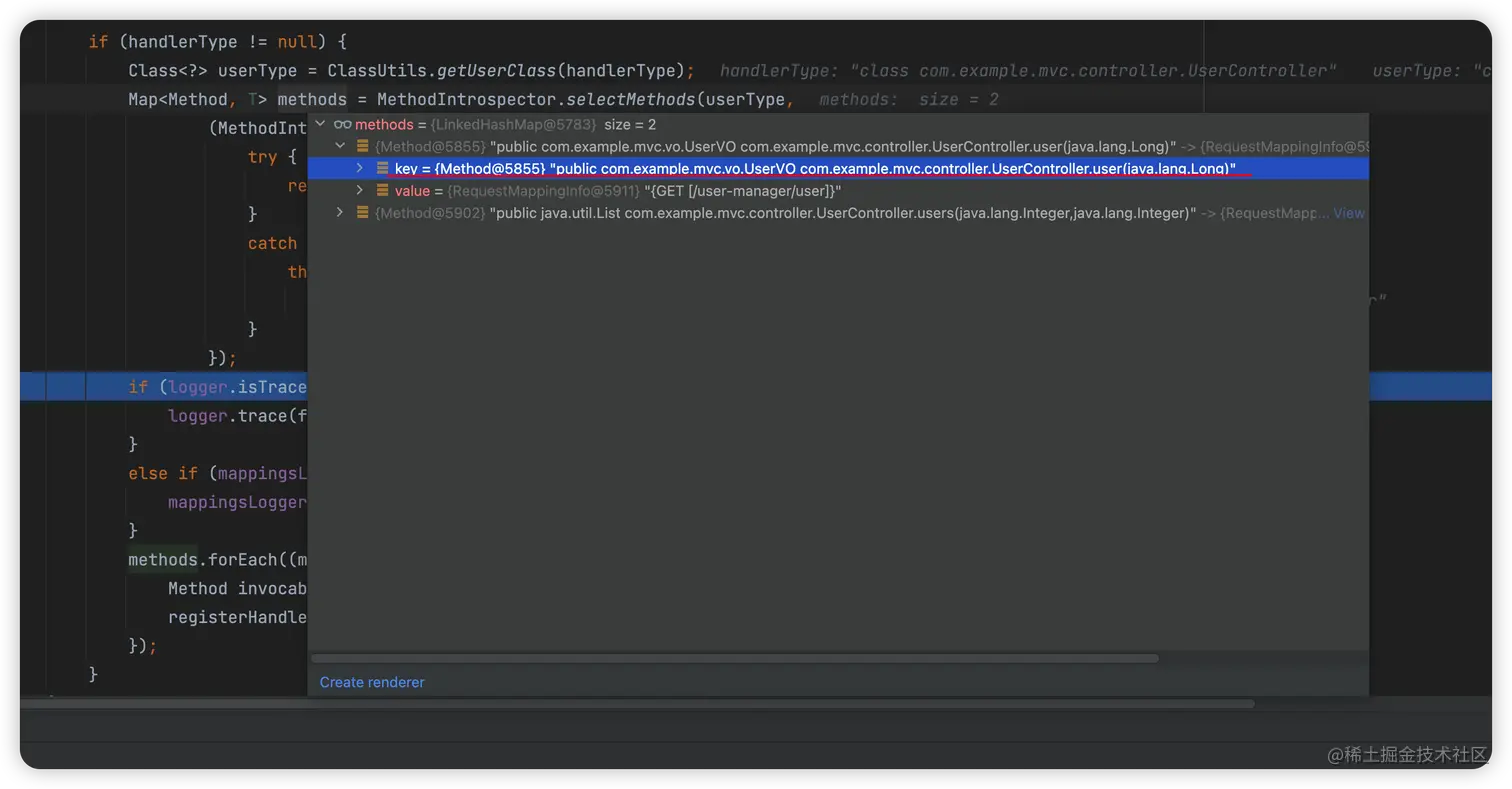
Task: Click the "catch" keyword line
Action: click(x=272, y=243)
